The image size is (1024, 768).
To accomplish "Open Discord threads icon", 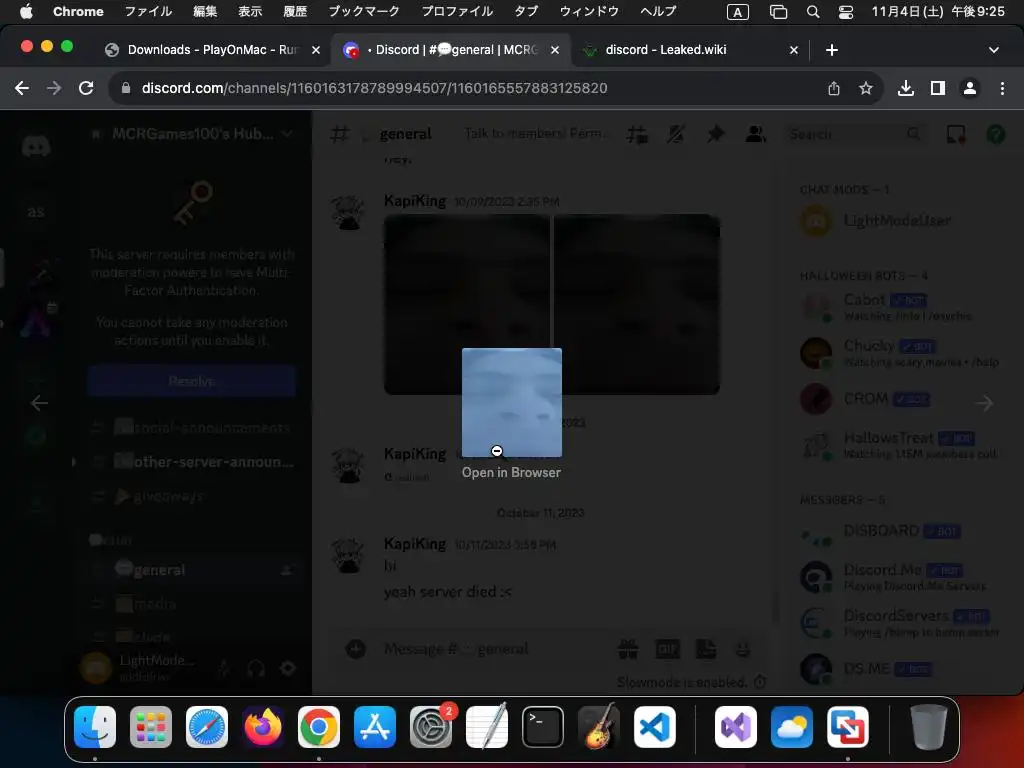I will [x=637, y=135].
